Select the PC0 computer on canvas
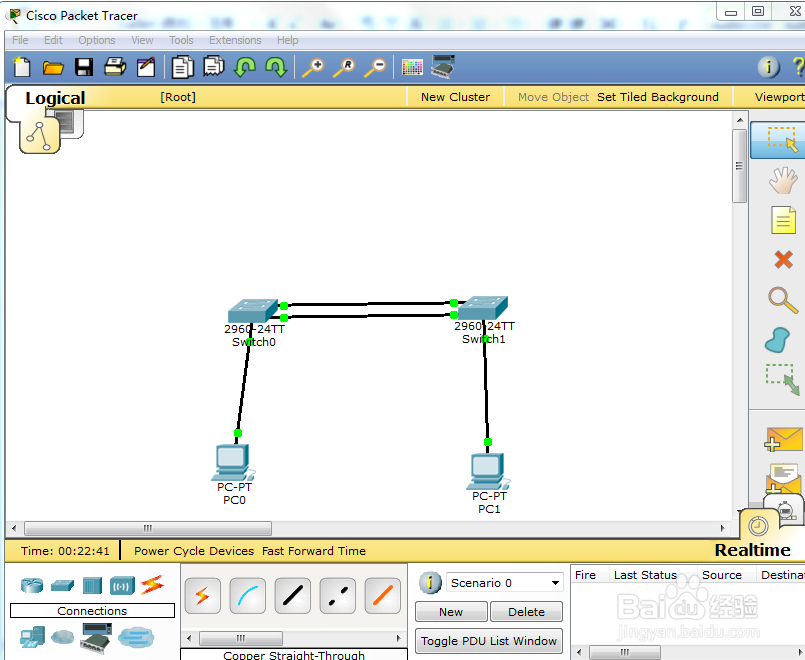This screenshot has width=805, height=660. 233,462
